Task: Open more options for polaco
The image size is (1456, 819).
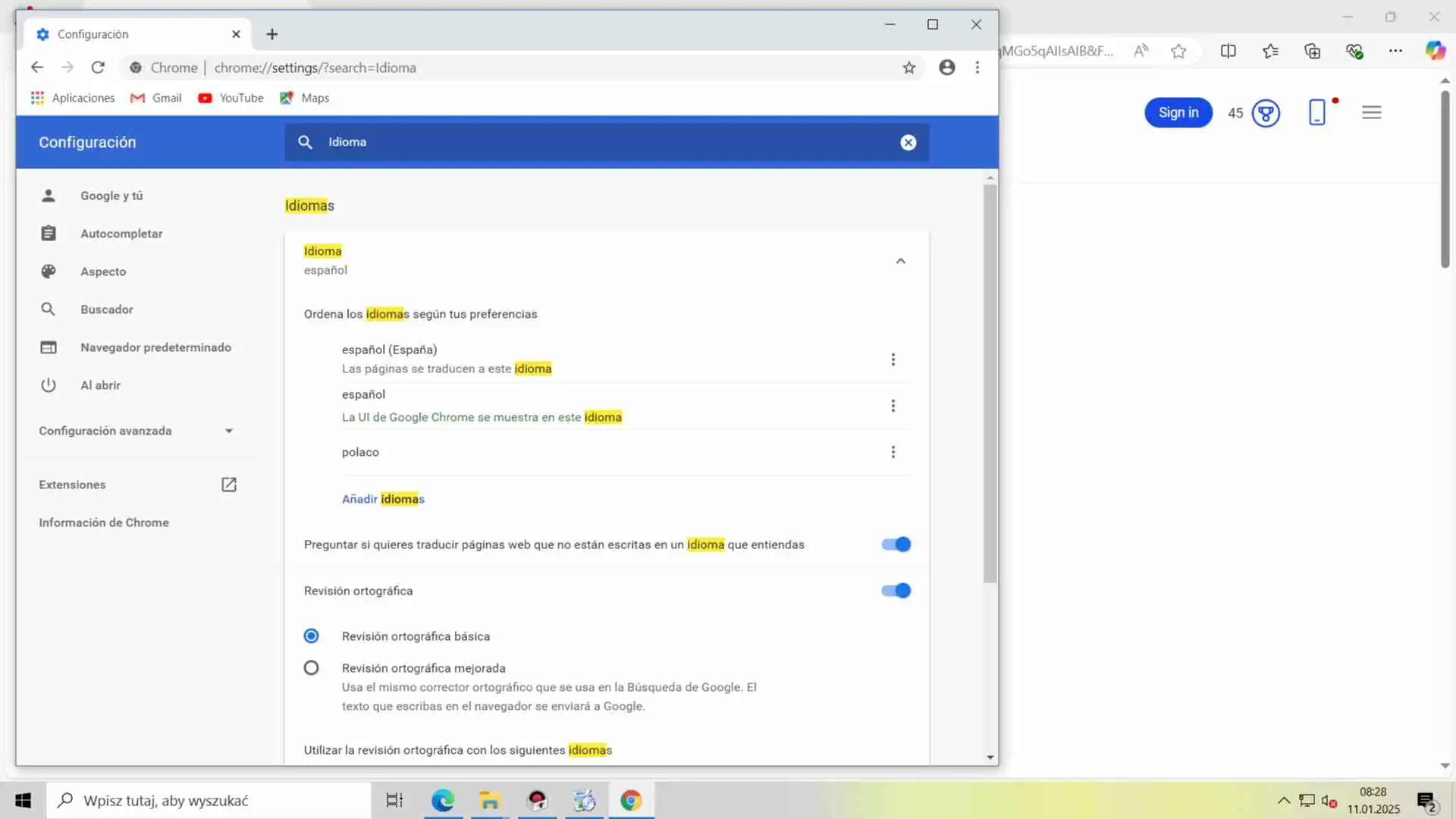Action: (893, 452)
